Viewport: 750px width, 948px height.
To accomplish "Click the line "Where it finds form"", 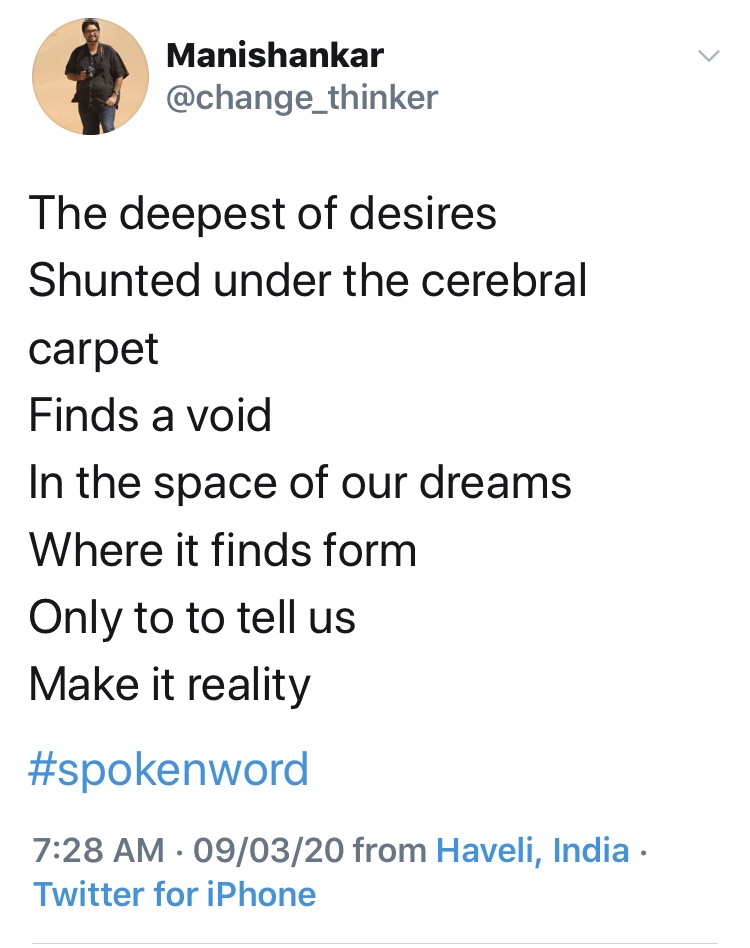I will pyautogui.click(x=222, y=550).
